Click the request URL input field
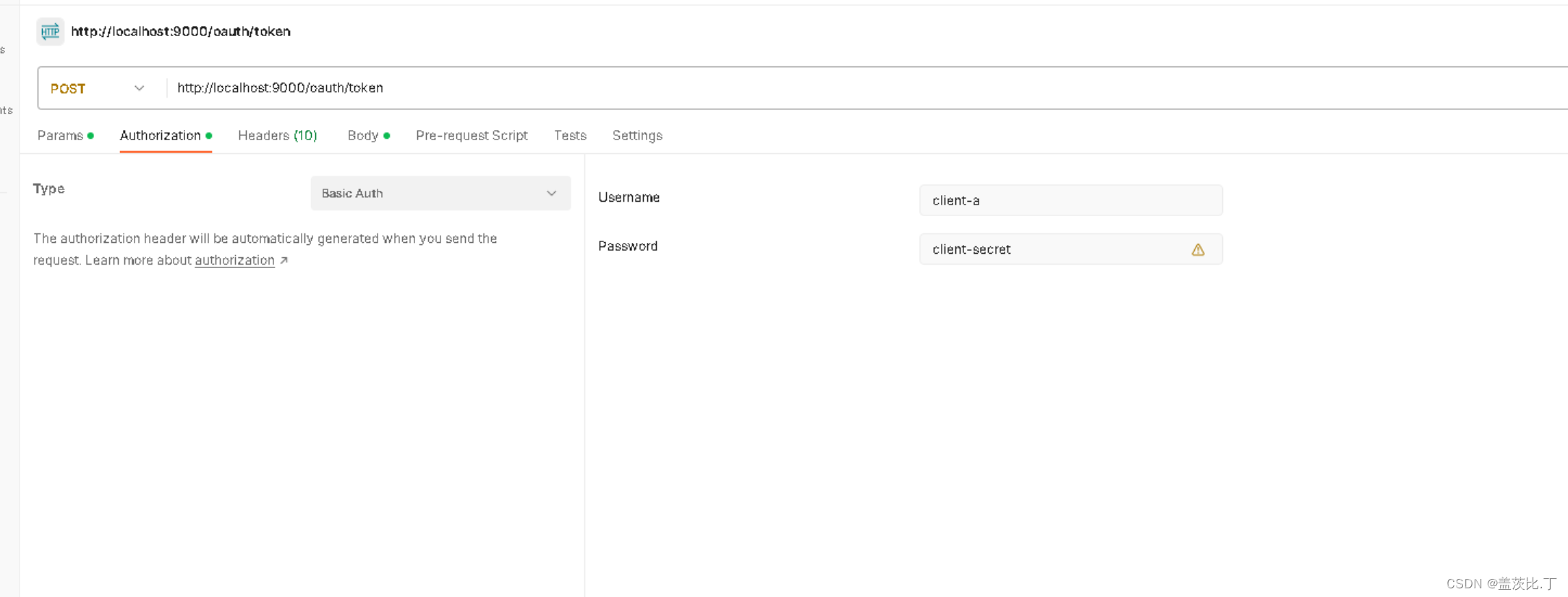Viewport: 1568px width, 597px height. 868,88
